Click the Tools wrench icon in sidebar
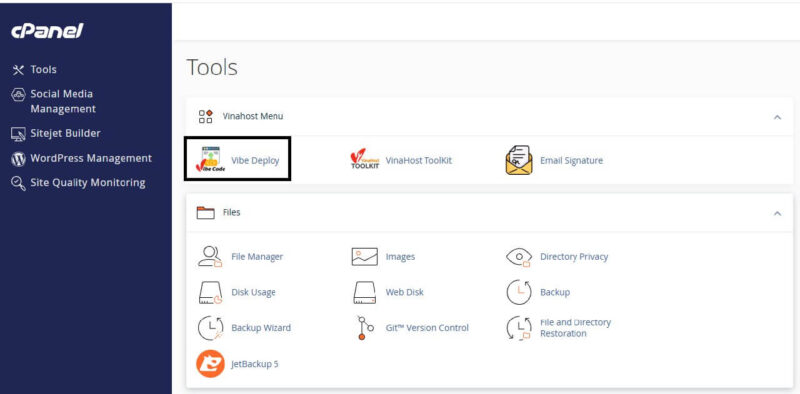 point(18,70)
